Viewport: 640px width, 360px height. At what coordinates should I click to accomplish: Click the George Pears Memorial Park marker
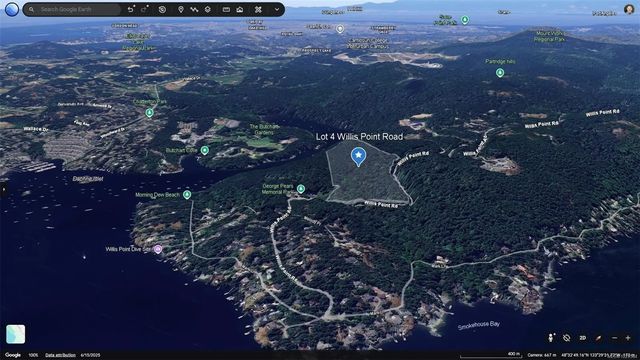pyautogui.click(x=301, y=189)
